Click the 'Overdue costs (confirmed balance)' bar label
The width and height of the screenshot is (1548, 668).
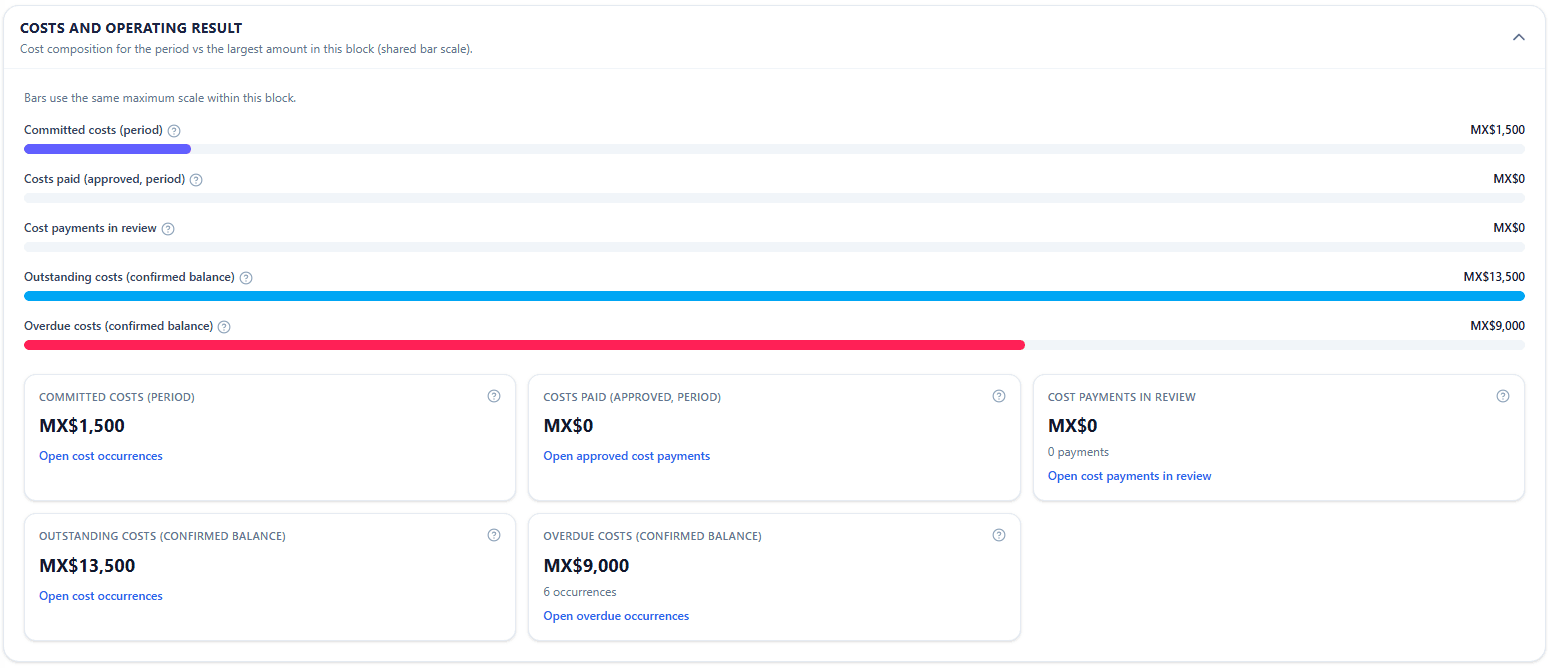[118, 326]
